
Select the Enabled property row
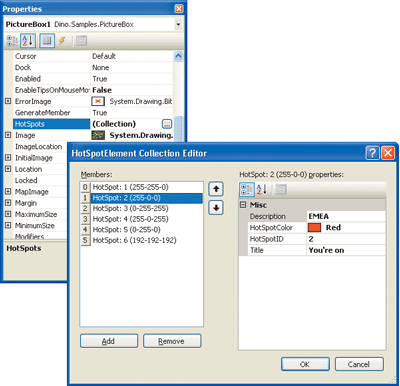93,79
